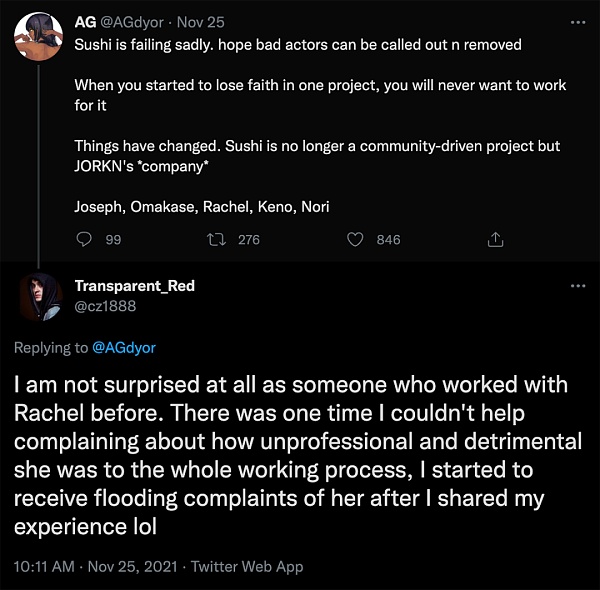Click the Twitter Web App source link
Screen dimensions: 600x590
[x=247, y=567]
